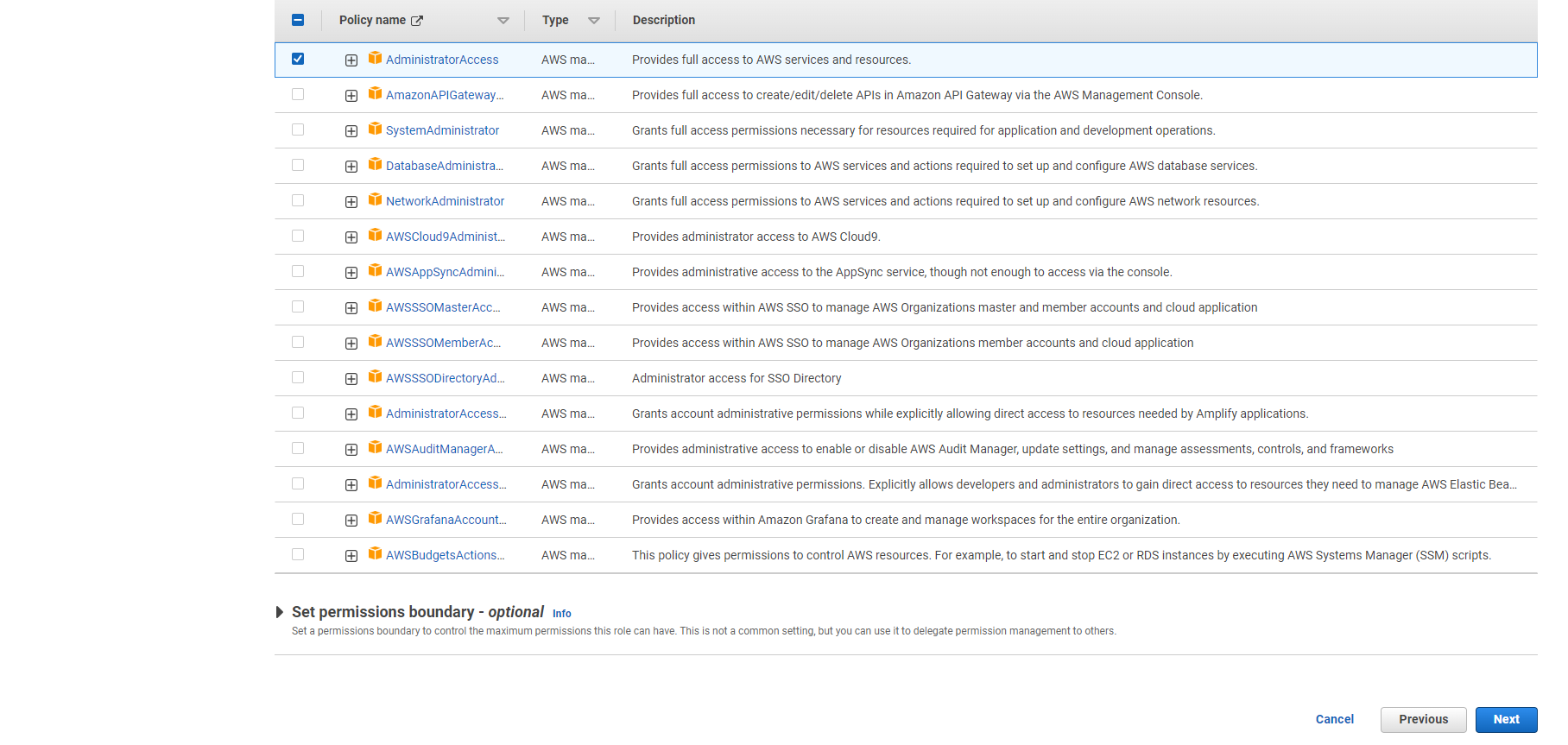
Task: Uncheck the AdministratorAccess policy checkbox
Action: click(298, 59)
